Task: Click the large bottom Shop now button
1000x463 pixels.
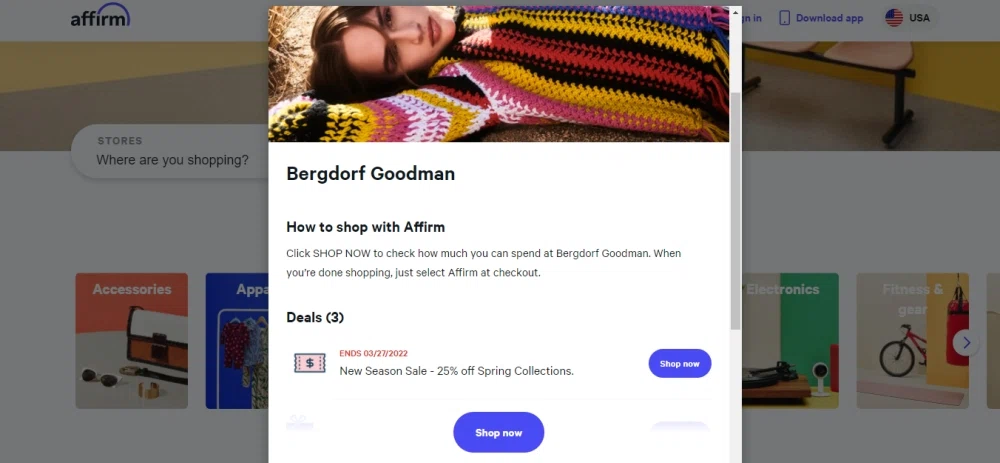Action: 498,432
